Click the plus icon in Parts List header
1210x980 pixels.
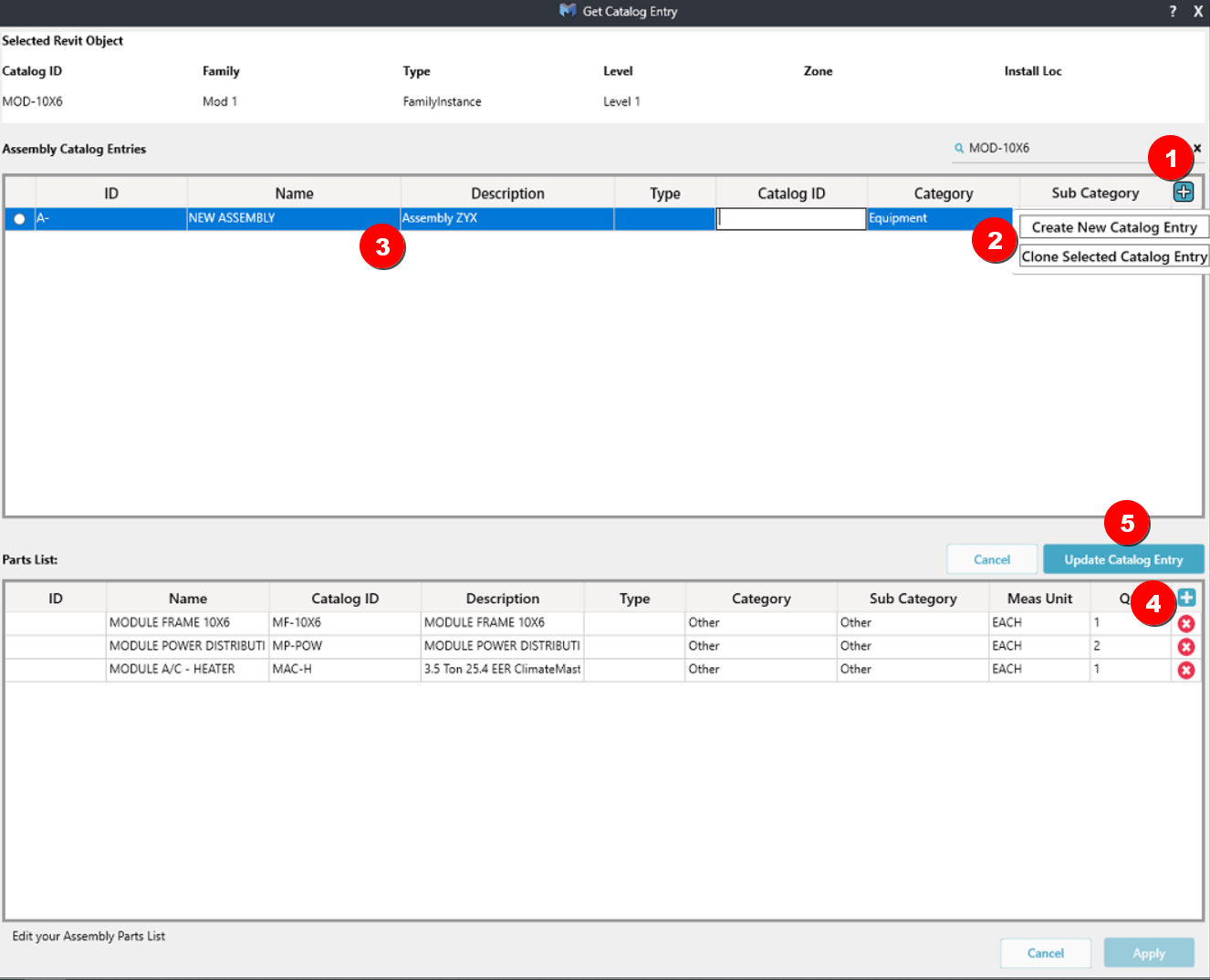[x=1186, y=598]
